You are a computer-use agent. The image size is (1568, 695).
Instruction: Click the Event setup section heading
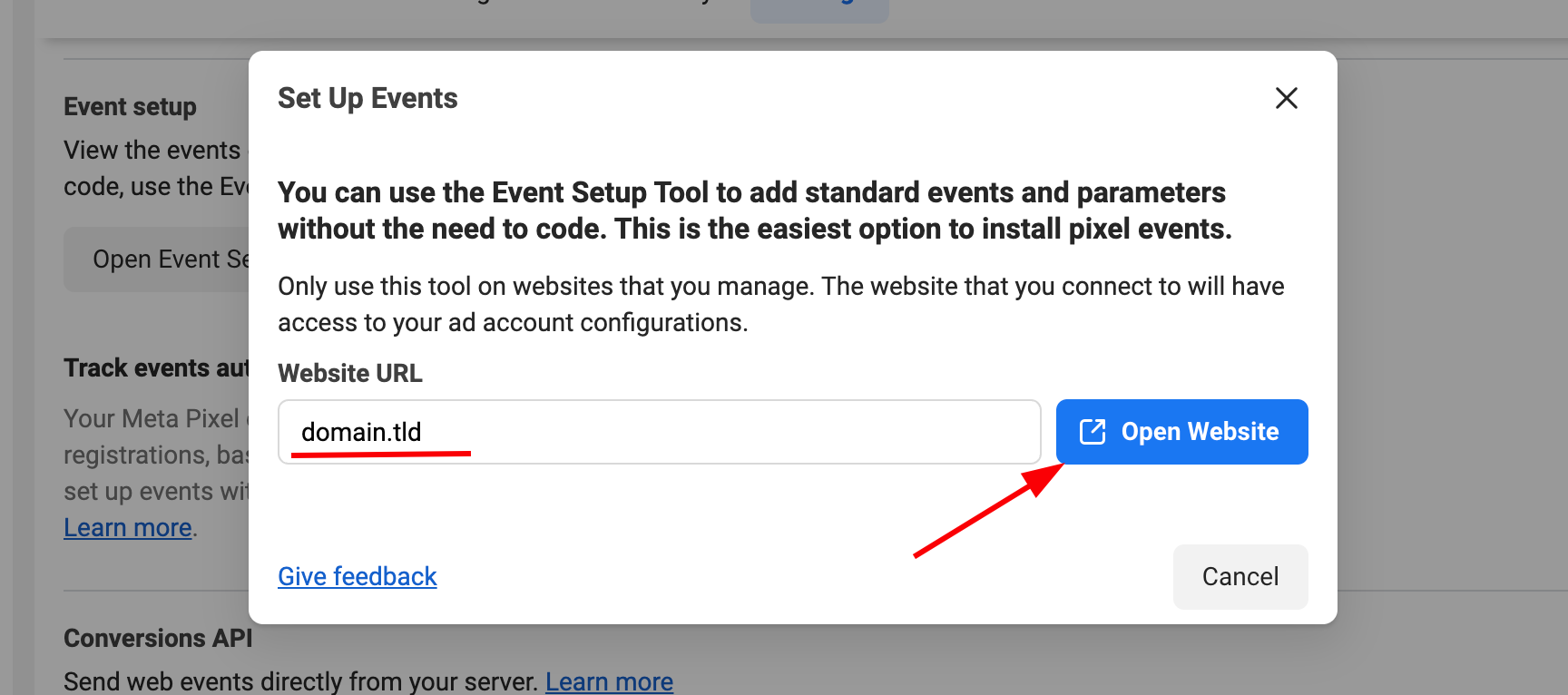[130, 107]
